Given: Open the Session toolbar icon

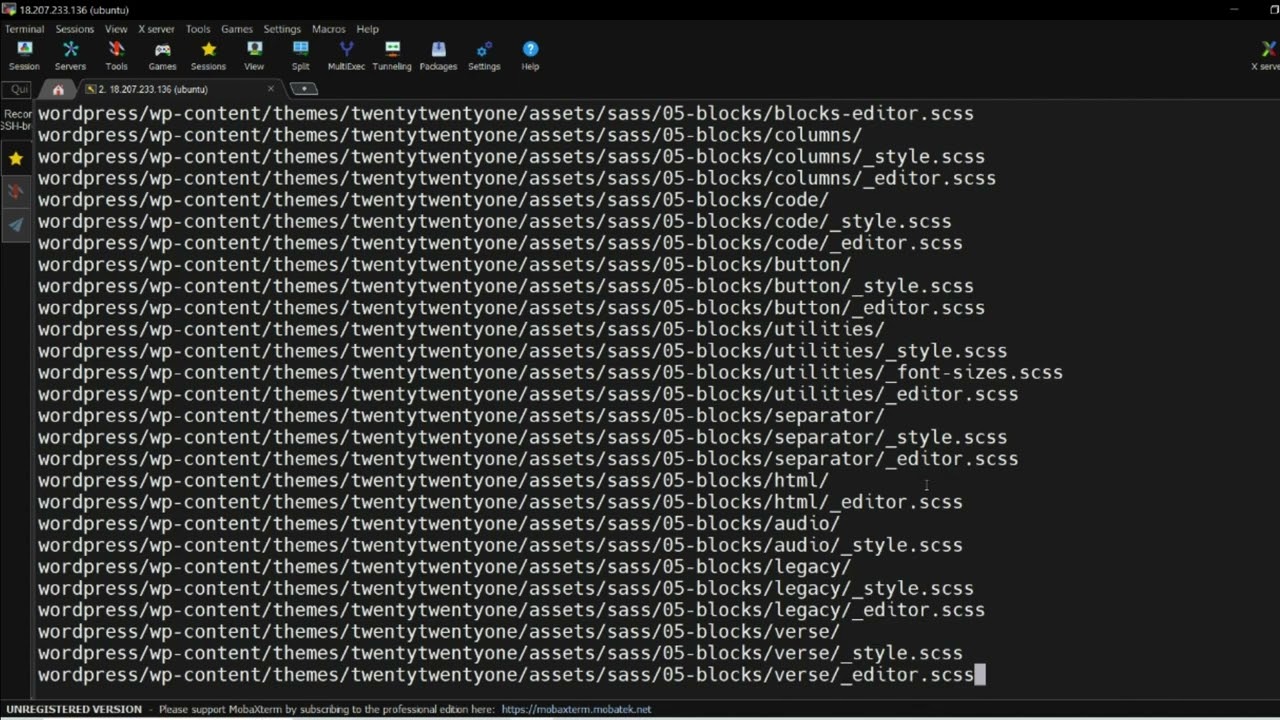Looking at the screenshot, I should pos(24,56).
